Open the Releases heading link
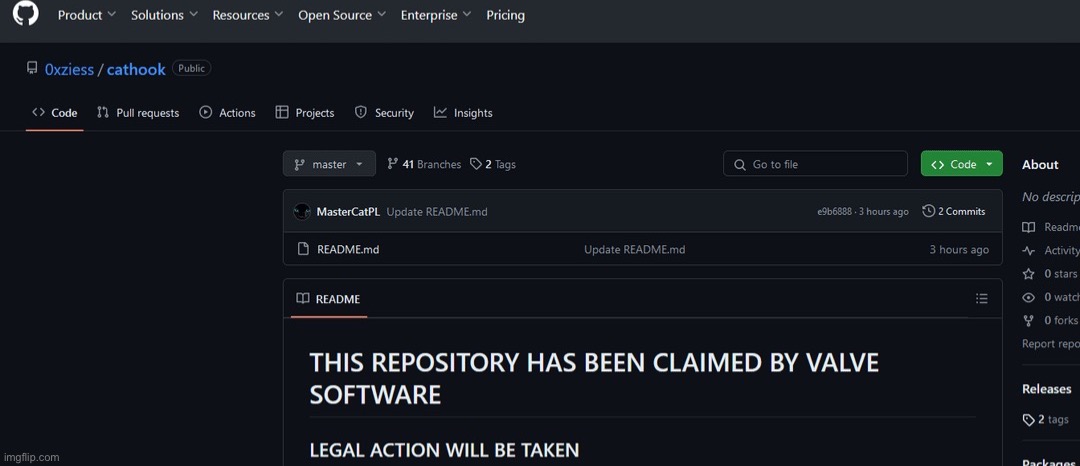The image size is (1080, 466). 1046,389
